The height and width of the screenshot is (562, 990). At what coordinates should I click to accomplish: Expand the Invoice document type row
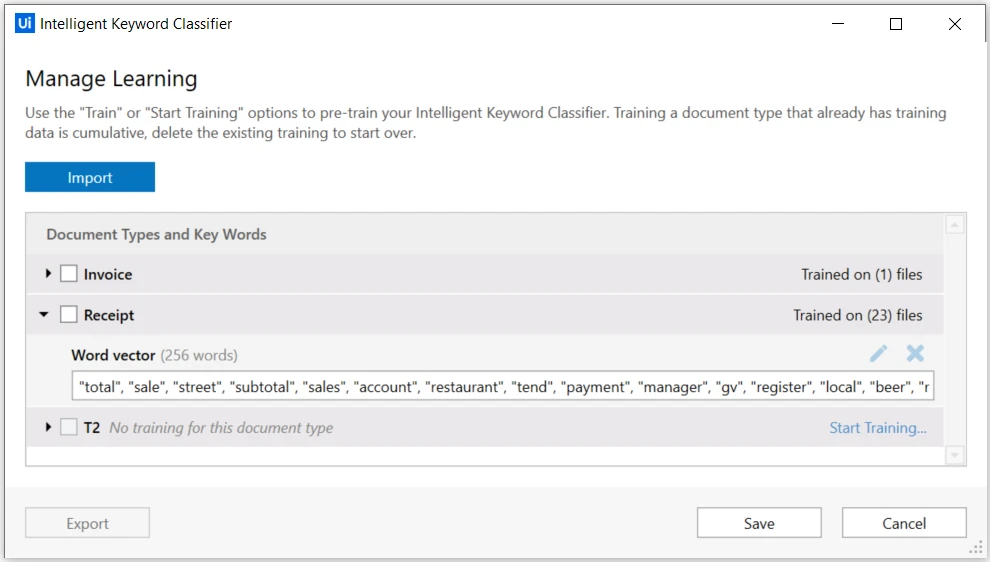tap(48, 274)
